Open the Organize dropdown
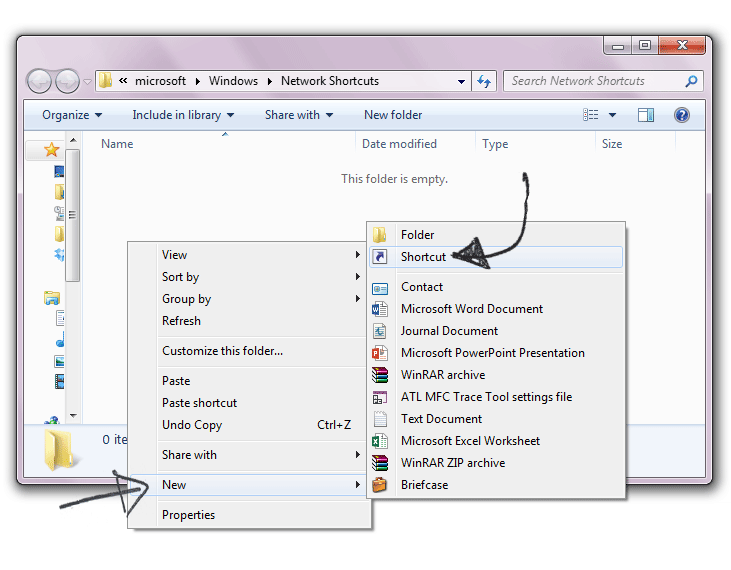Screen dimensions: 731x570 72,115
